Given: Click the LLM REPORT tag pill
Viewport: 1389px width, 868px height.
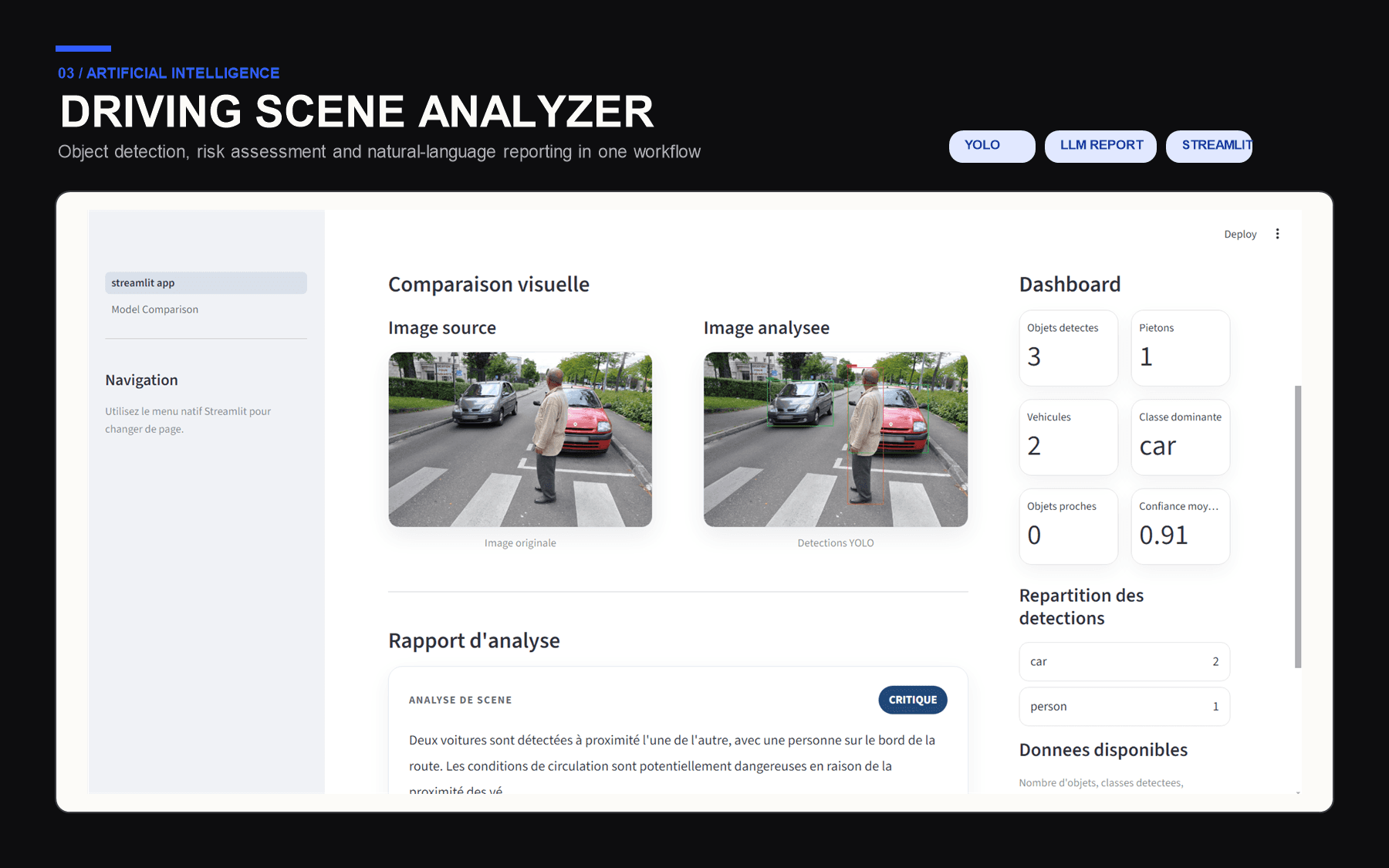Looking at the screenshot, I should 1100,146.
